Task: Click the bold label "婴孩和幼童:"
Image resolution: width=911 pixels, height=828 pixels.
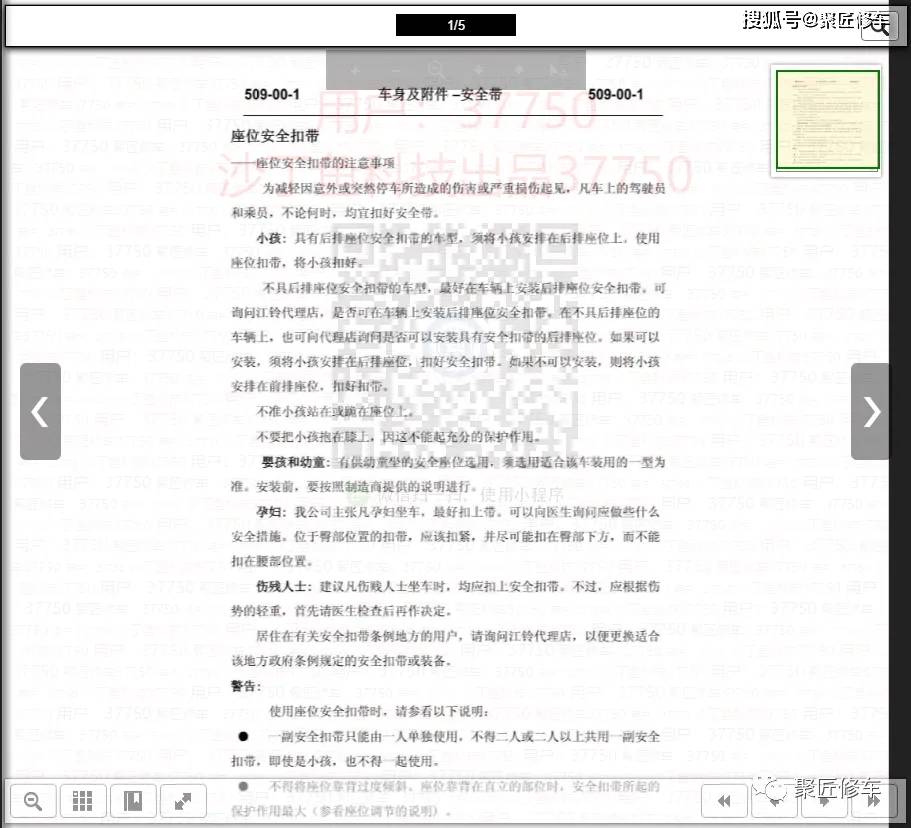Action: click(x=296, y=462)
